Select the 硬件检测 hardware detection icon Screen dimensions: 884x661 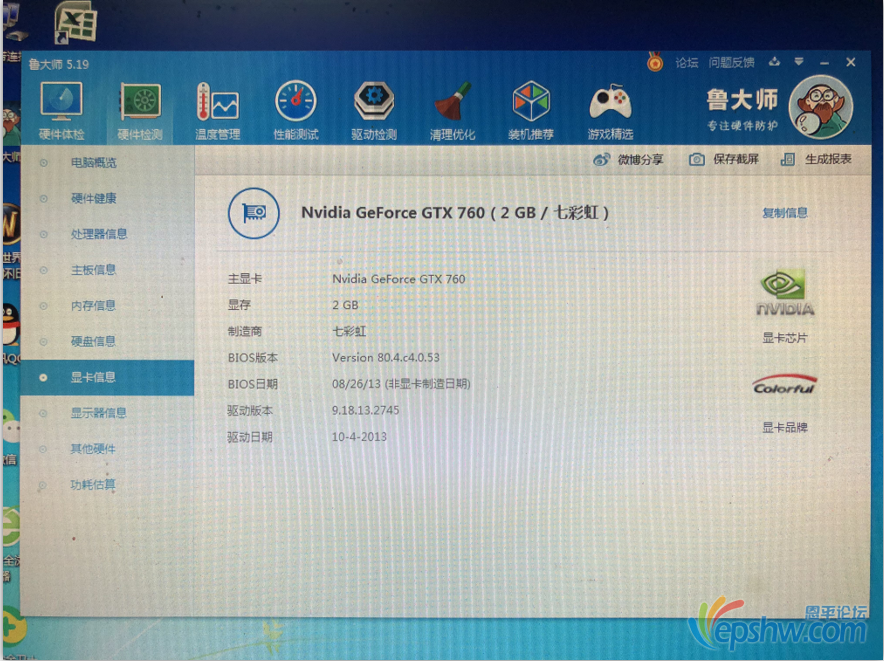(140, 111)
